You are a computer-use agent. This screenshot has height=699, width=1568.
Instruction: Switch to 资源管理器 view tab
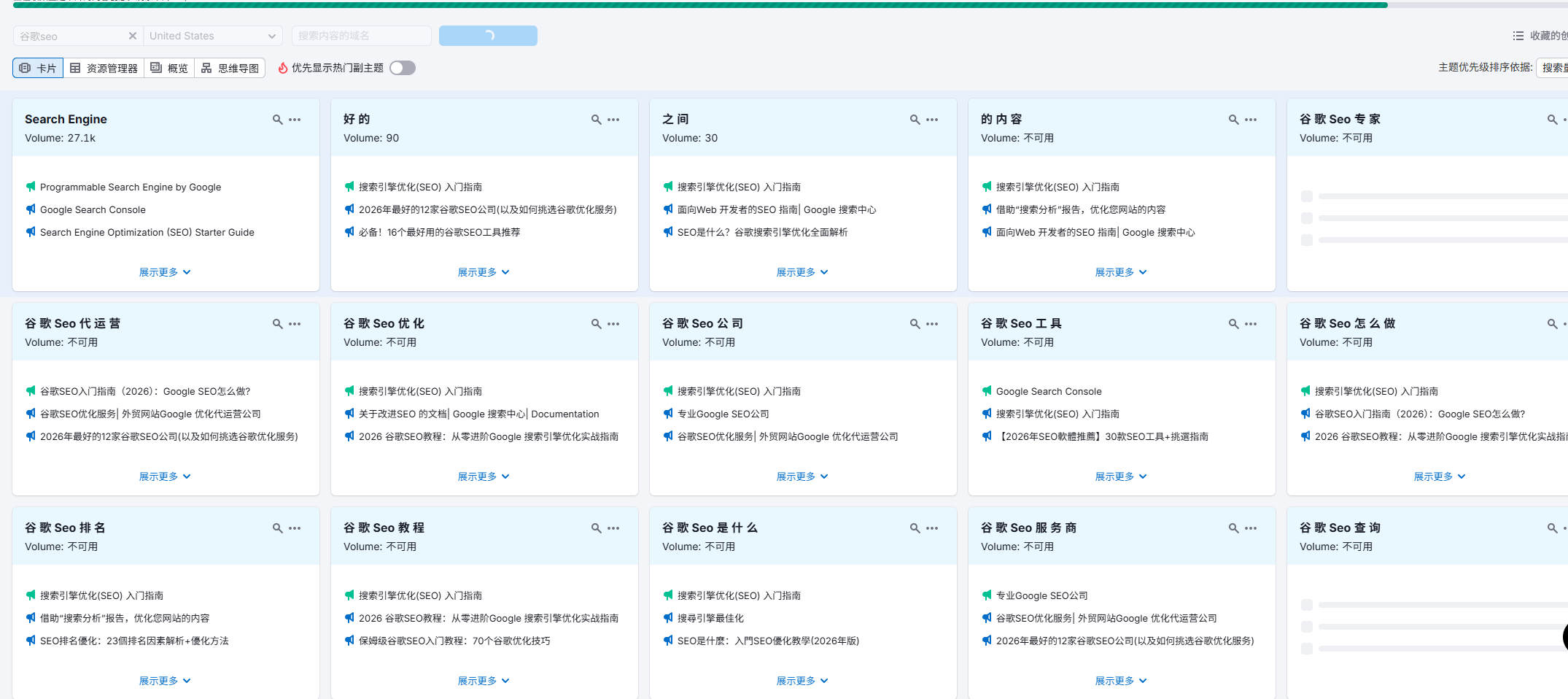pyautogui.click(x=104, y=68)
